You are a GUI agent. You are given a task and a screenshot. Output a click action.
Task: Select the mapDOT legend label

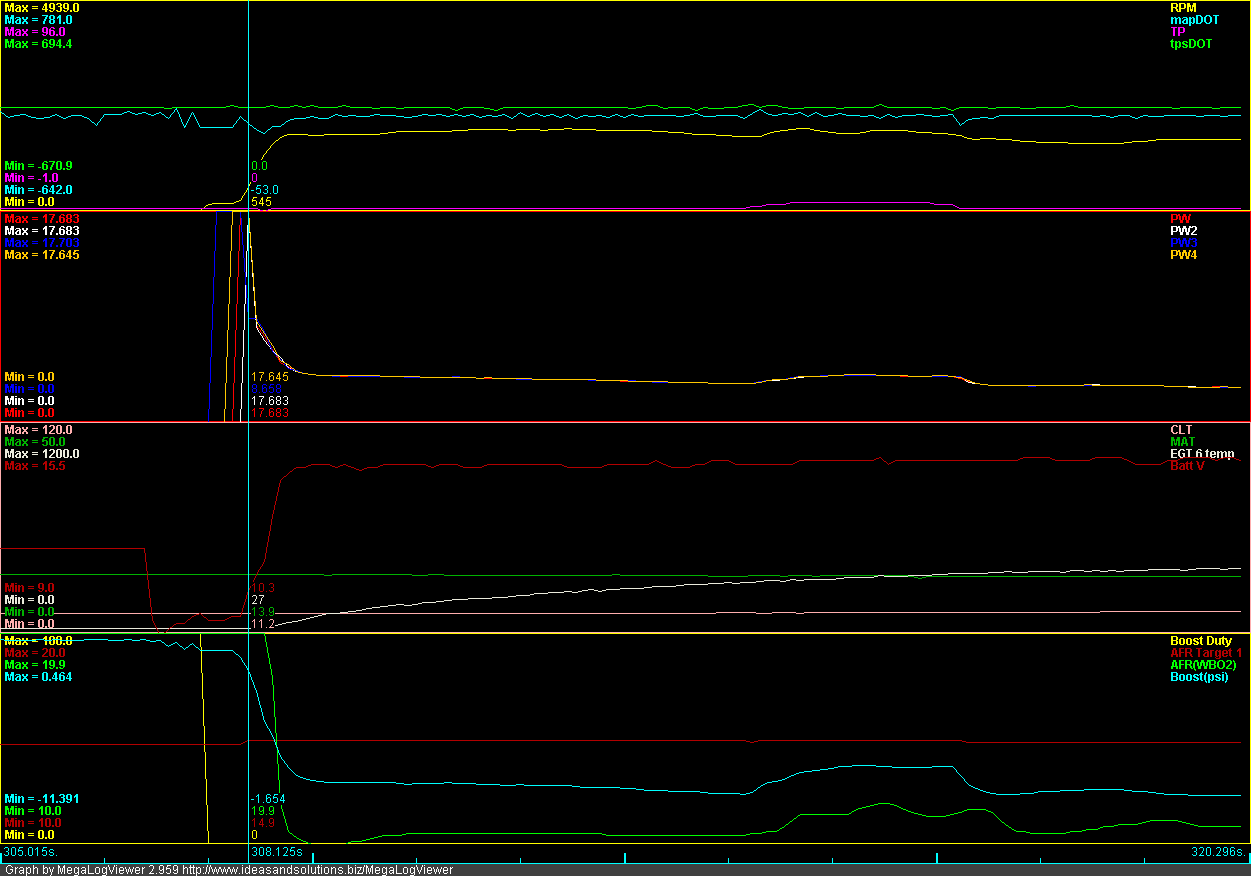point(1194,20)
